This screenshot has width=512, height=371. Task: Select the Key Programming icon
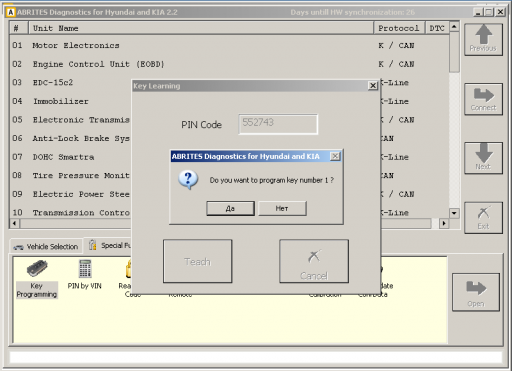tap(37, 279)
